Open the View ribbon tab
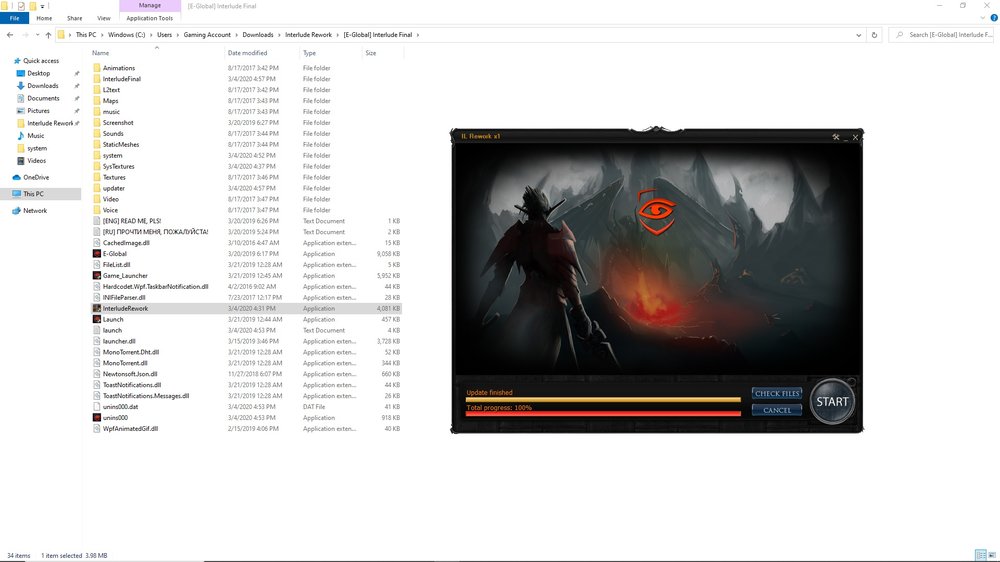This screenshot has width=1000, height=562. (104, 18)
